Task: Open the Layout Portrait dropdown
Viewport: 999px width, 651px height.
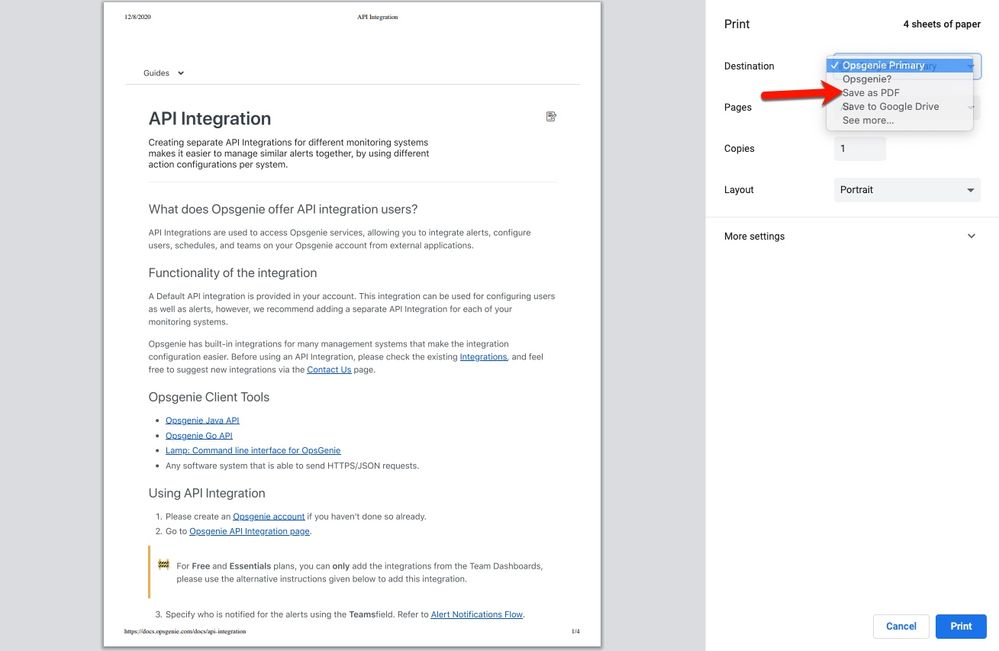Action: click(907, 190)
